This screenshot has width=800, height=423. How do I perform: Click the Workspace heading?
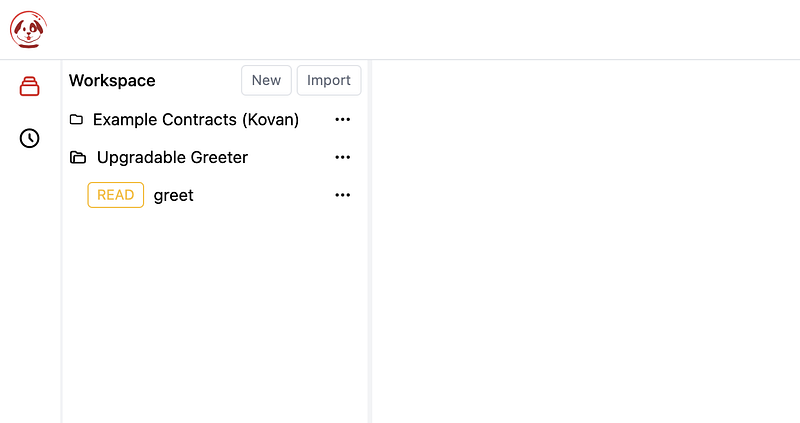(112, 81)
